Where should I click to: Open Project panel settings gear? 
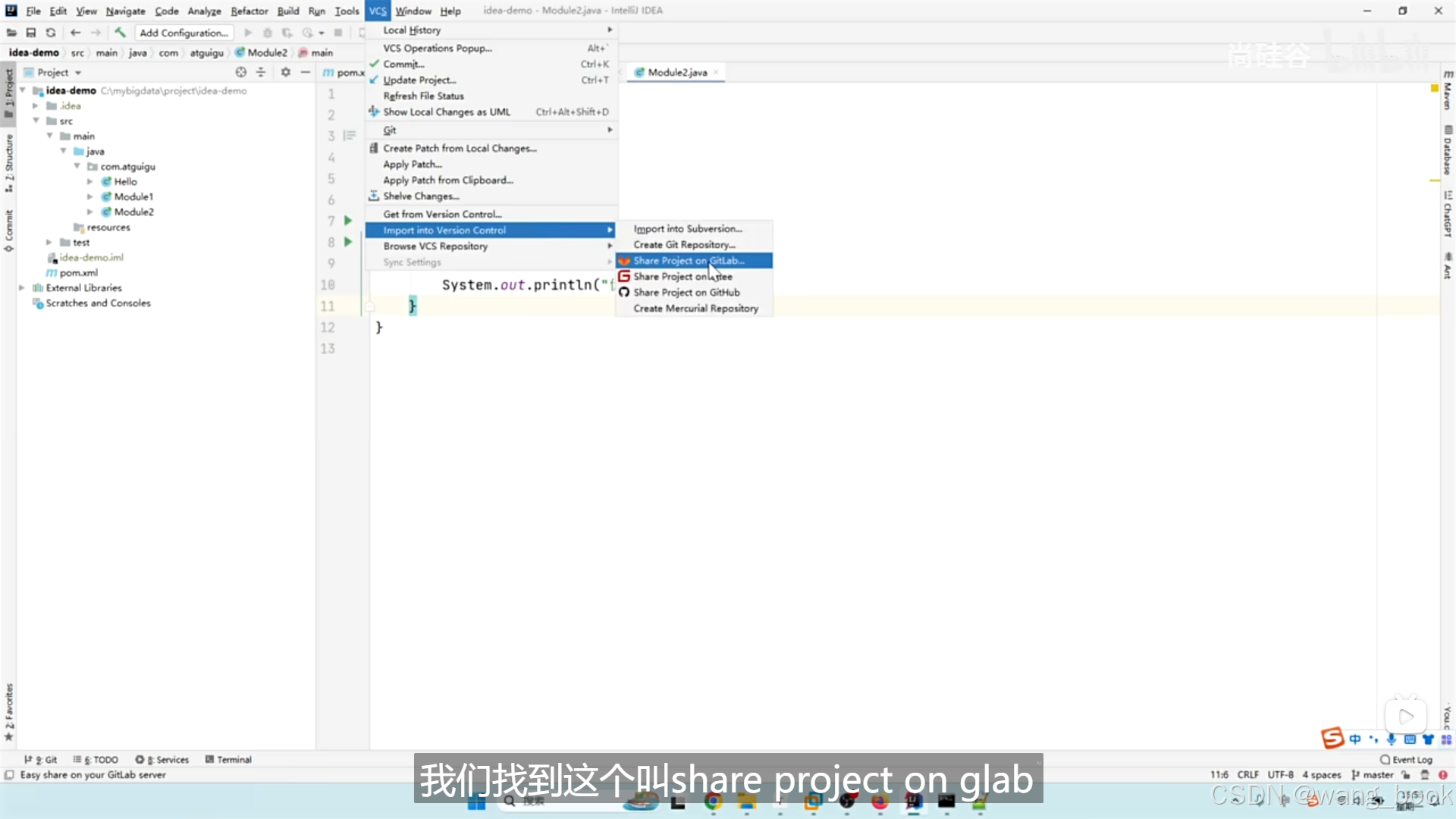click(286, 72)
